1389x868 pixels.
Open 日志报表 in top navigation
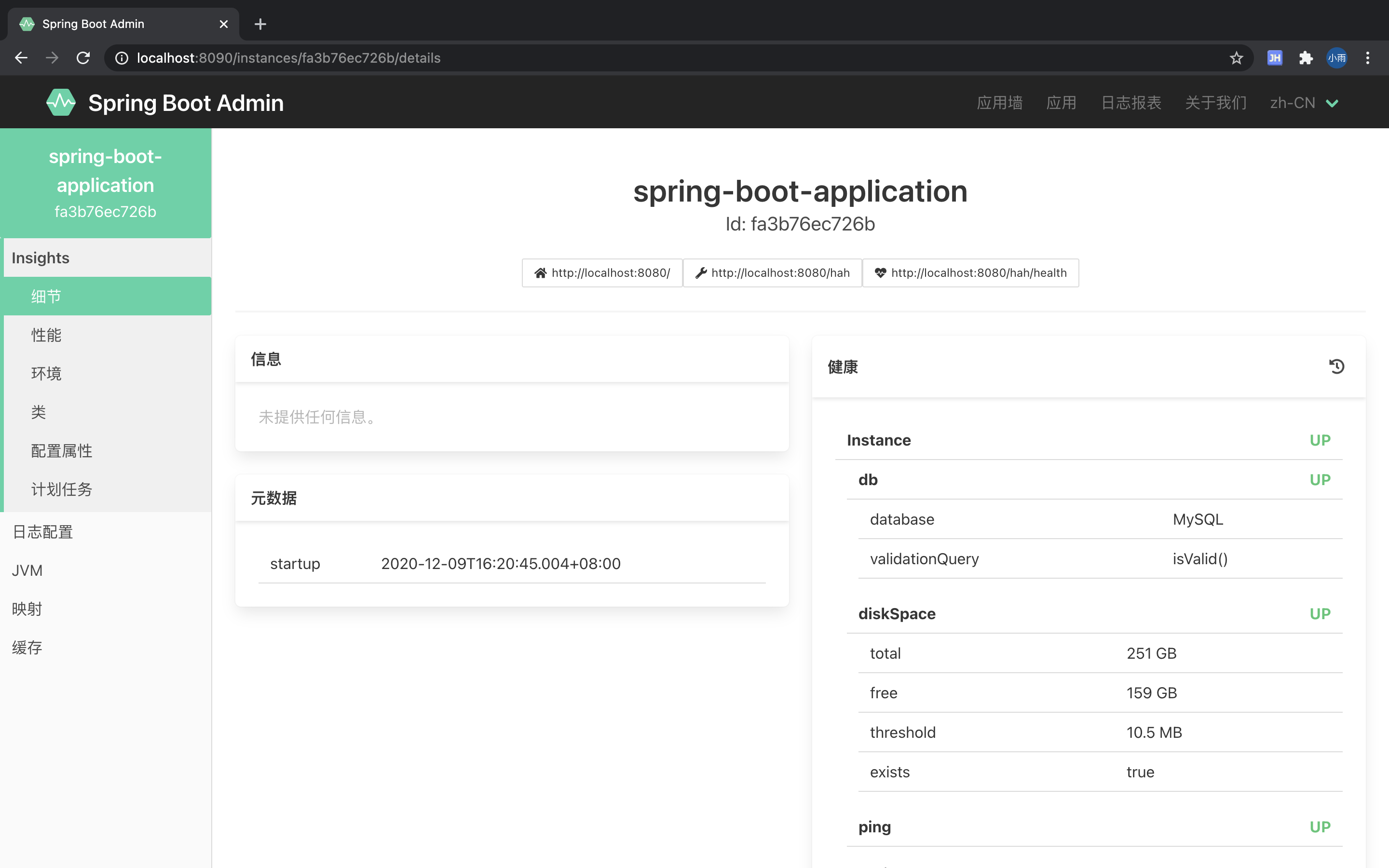1130,103
